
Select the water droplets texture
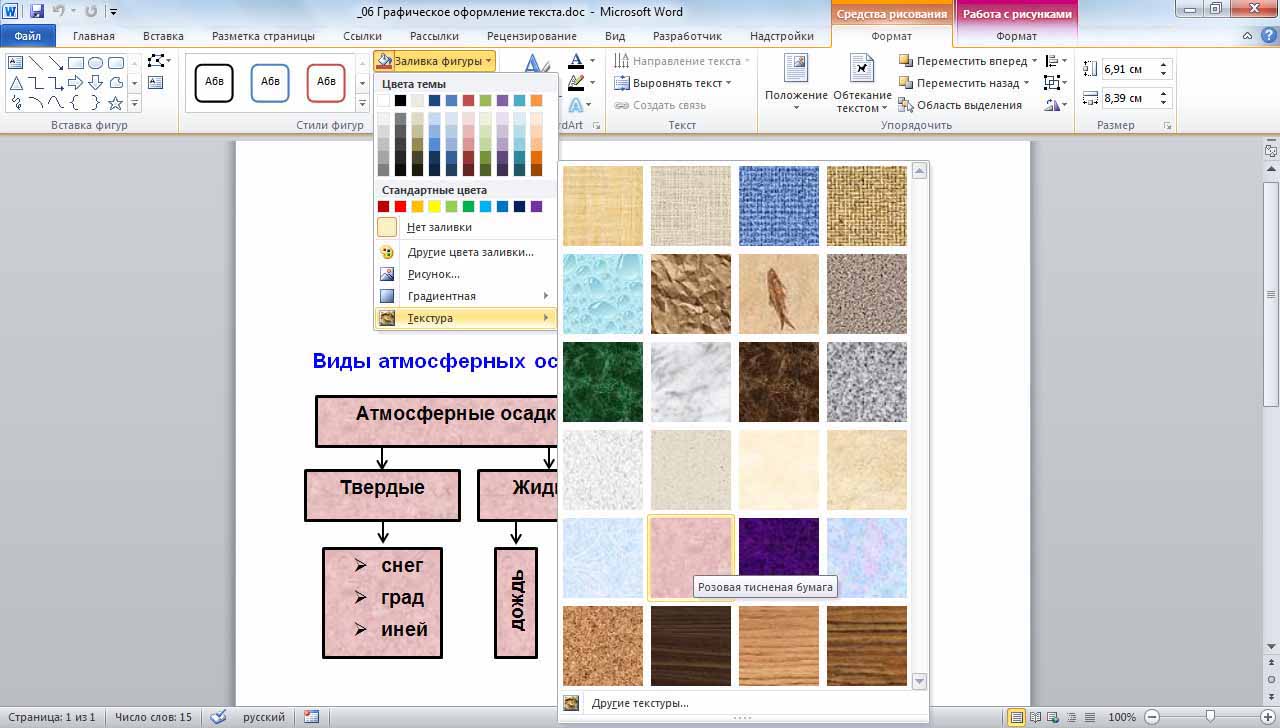[x=603, y=294]
